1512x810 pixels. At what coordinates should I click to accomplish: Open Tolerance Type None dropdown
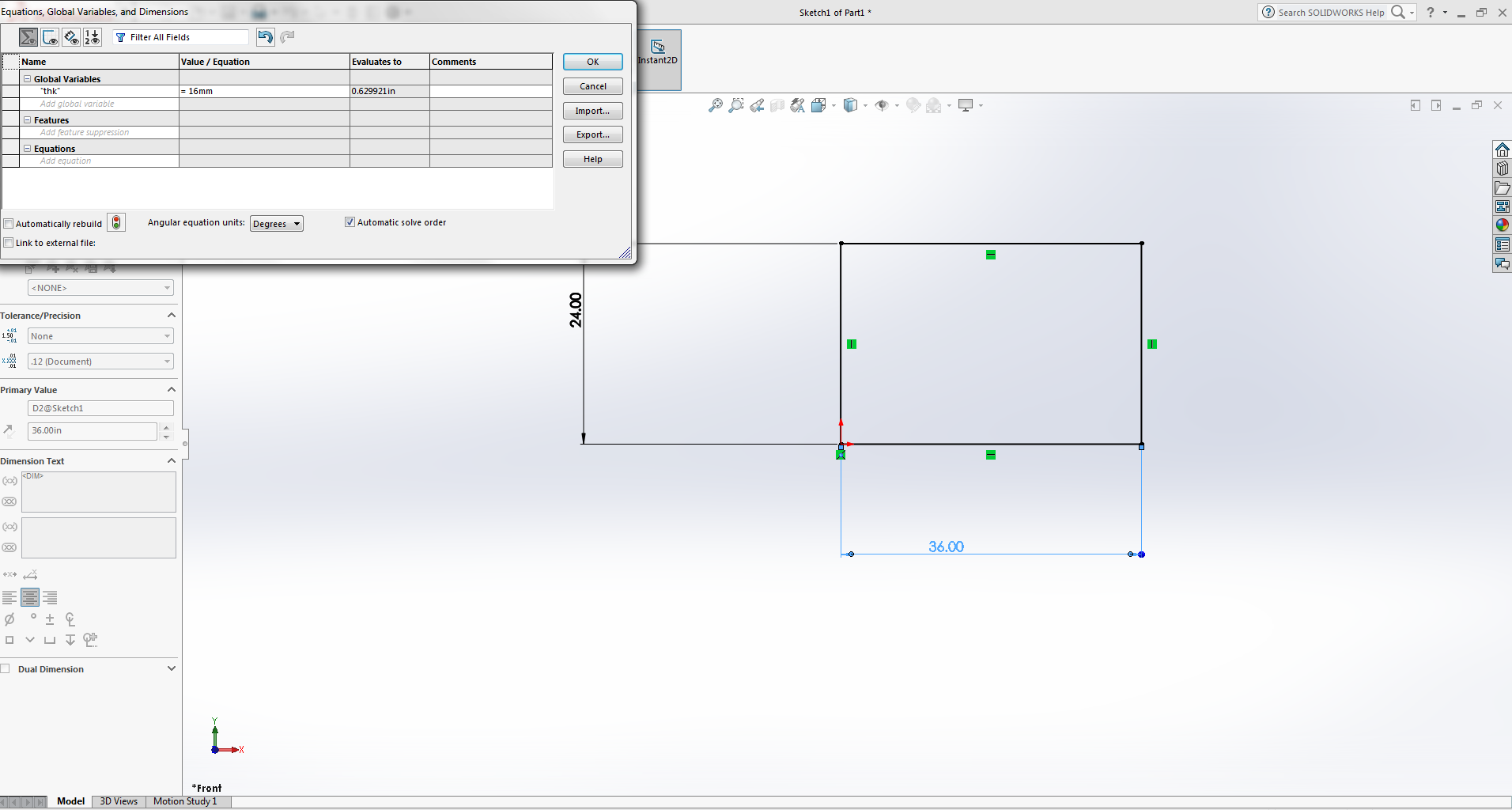click(100, 336)
